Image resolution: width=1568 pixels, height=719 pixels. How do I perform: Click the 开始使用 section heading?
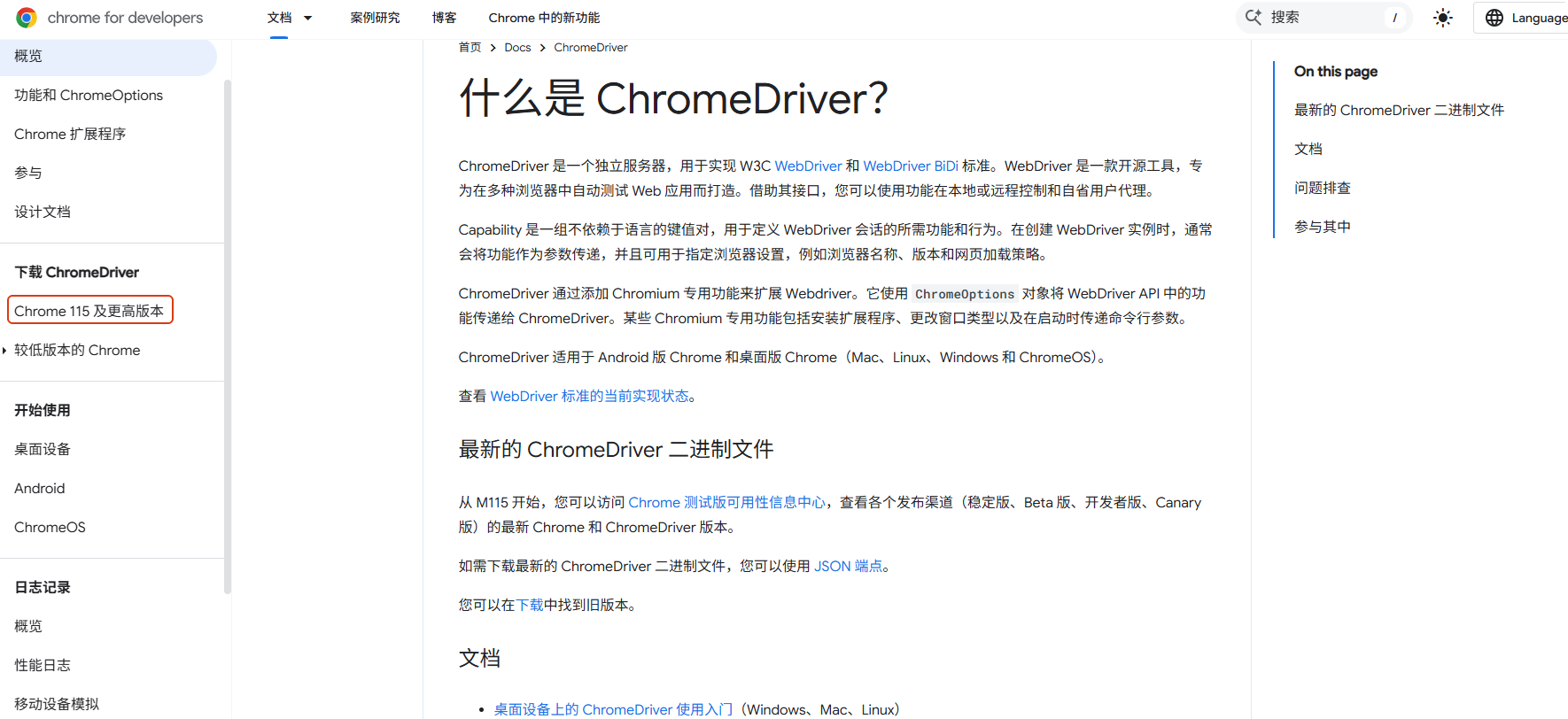pos(43,410)
